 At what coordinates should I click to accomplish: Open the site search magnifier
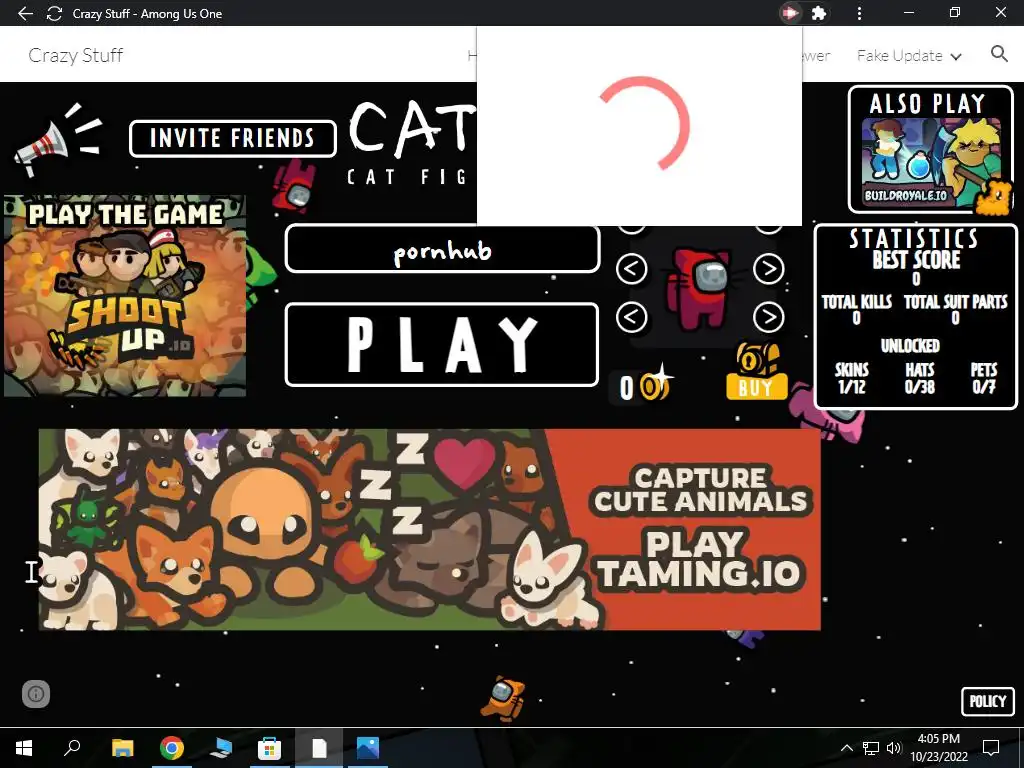point(999,54)
